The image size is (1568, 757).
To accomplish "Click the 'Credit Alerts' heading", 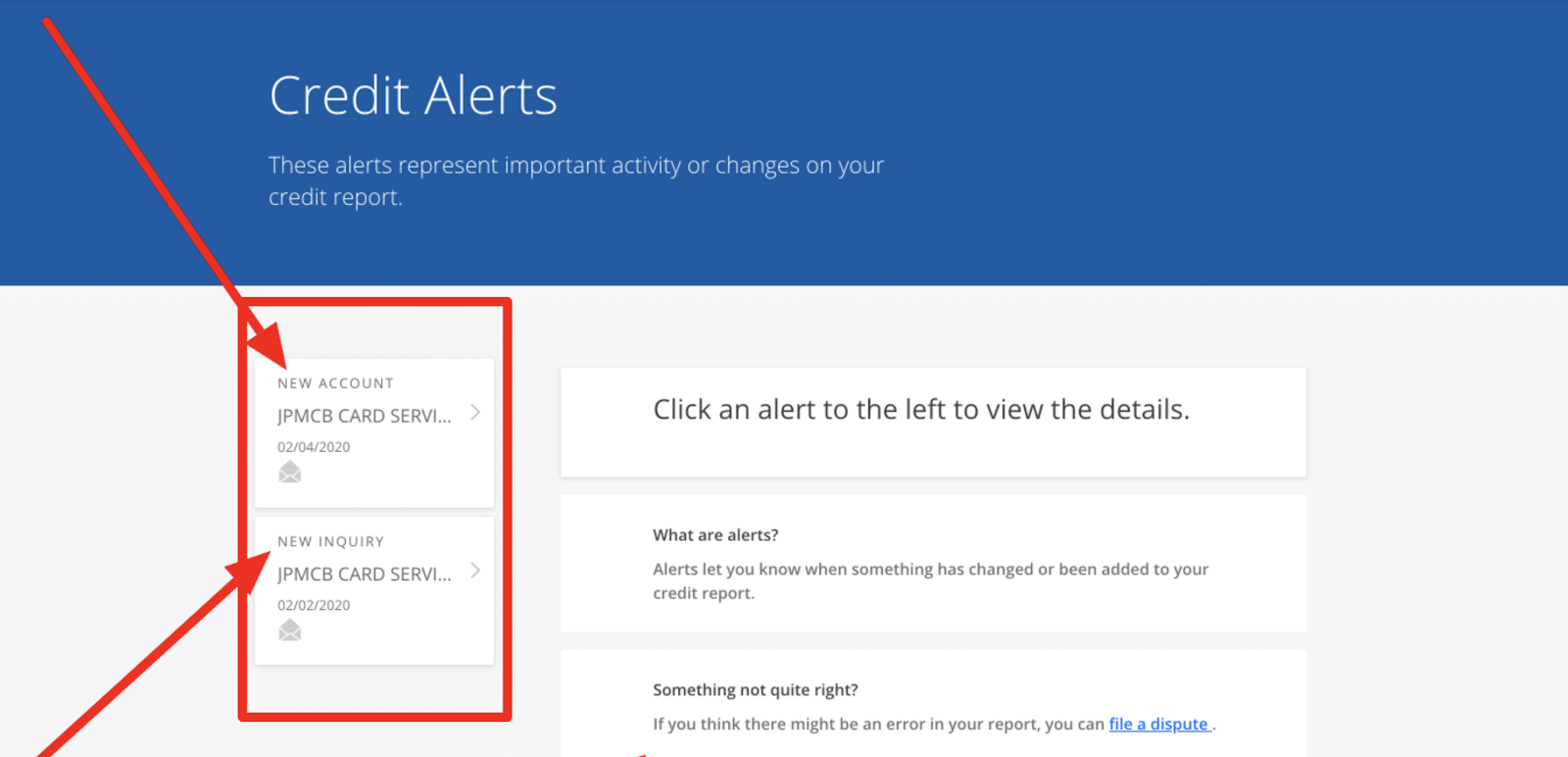I will pos(413,96).
